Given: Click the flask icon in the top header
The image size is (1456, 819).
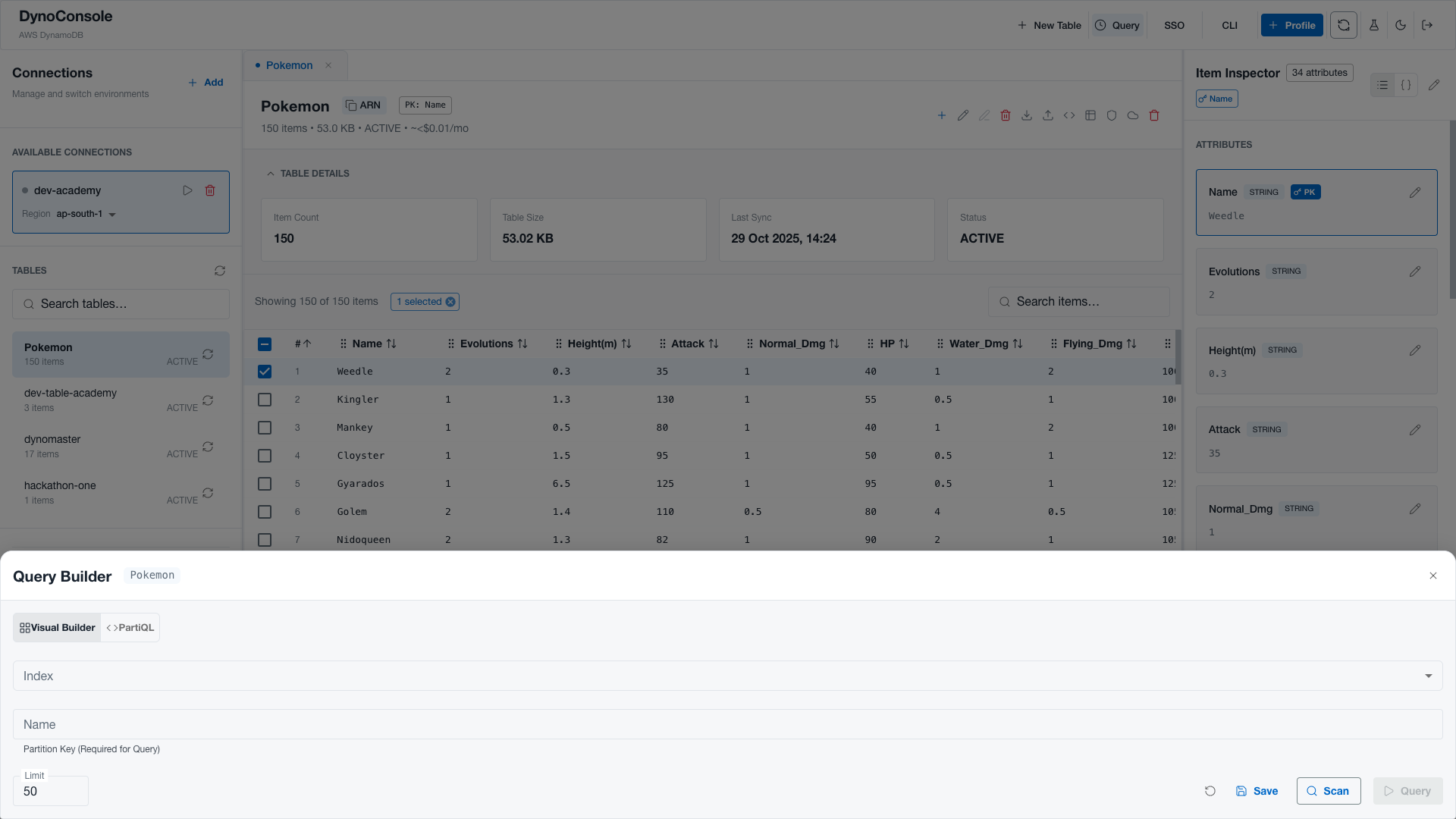Looking at the screenshot, I should (x=1373, y=25).
